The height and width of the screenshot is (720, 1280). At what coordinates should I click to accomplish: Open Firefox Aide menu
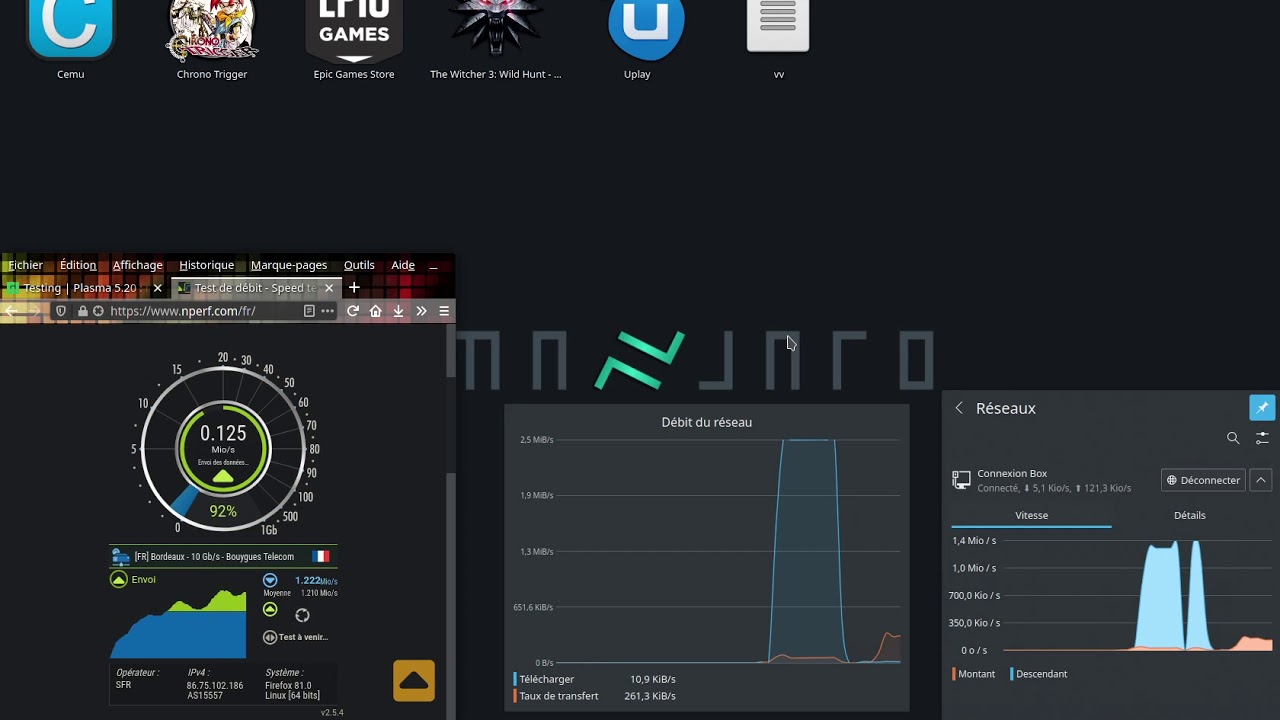(x=403, y=265)
